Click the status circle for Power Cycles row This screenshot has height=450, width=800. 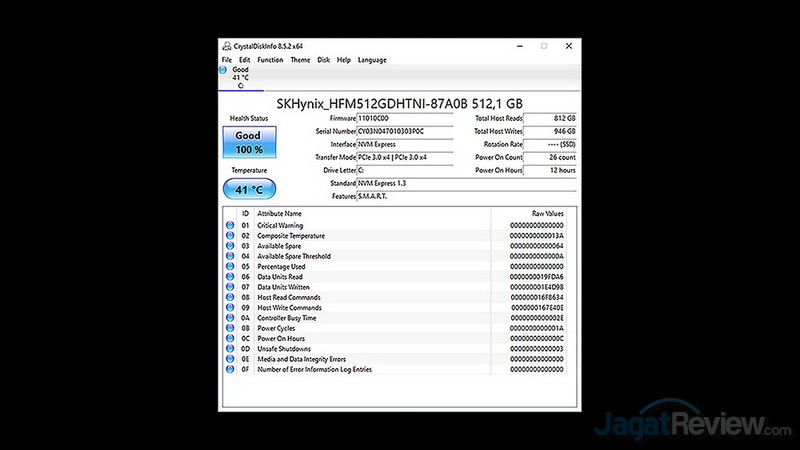(230, 328)
